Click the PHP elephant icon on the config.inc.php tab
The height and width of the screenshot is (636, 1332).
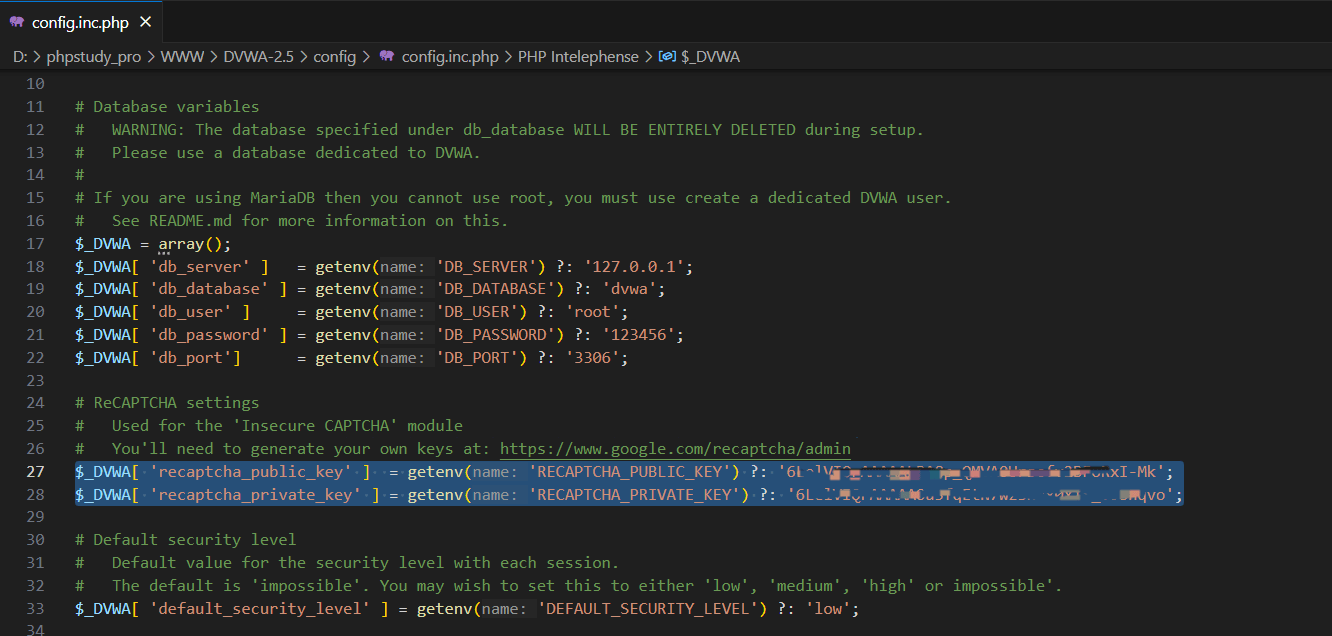coord(17,22)
